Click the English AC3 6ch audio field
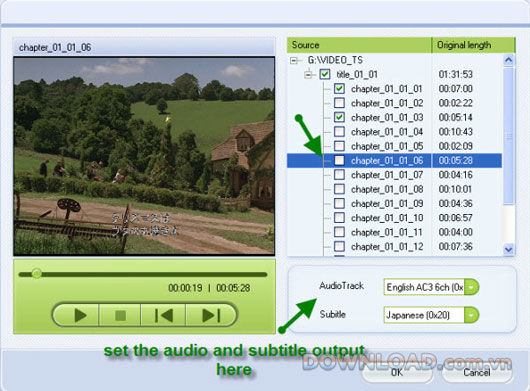This screenshot has height=391, width=530. pyautogui.click(x=424, y=287)
